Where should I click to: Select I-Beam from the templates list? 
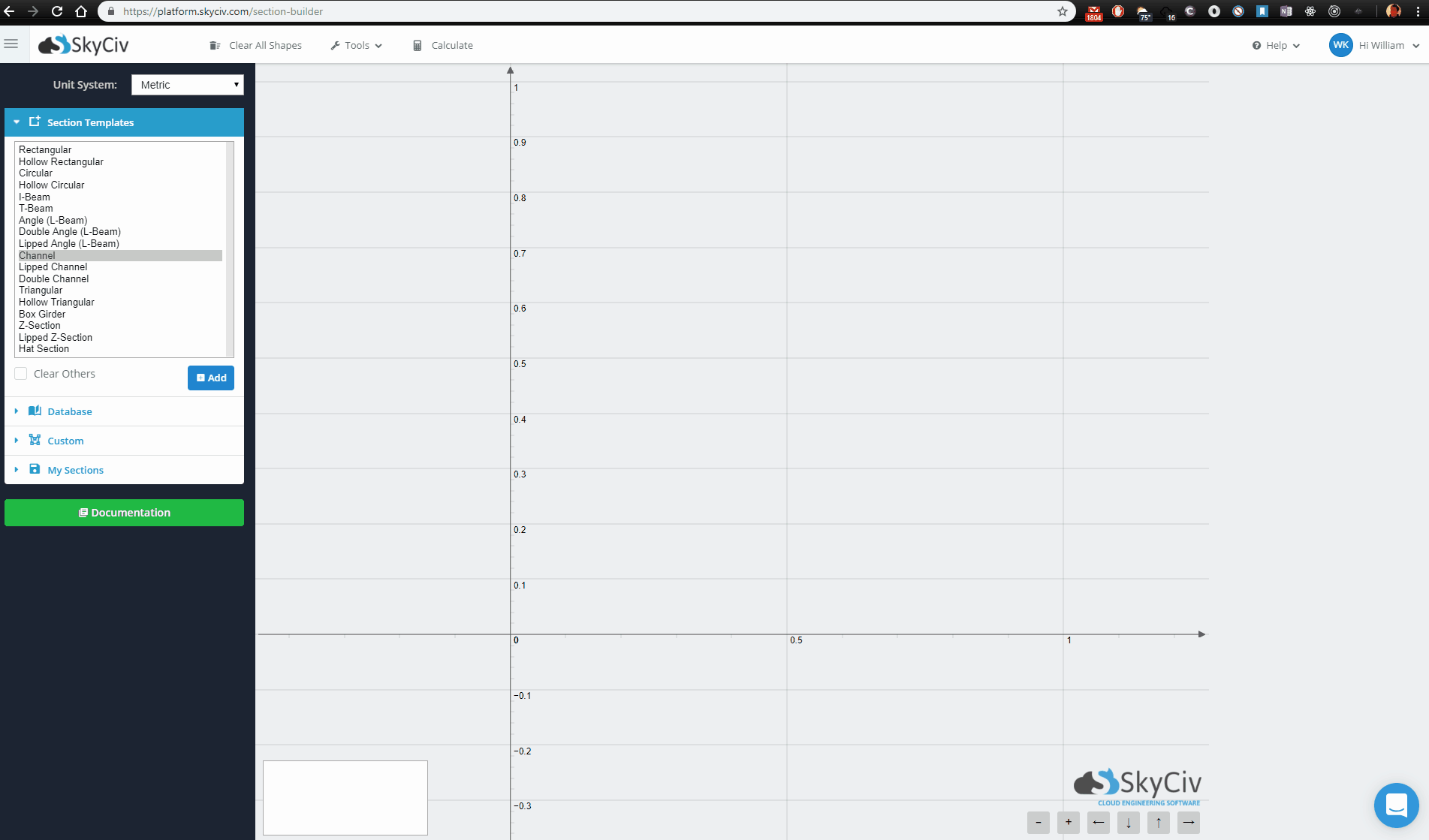[x=35, y=197]
